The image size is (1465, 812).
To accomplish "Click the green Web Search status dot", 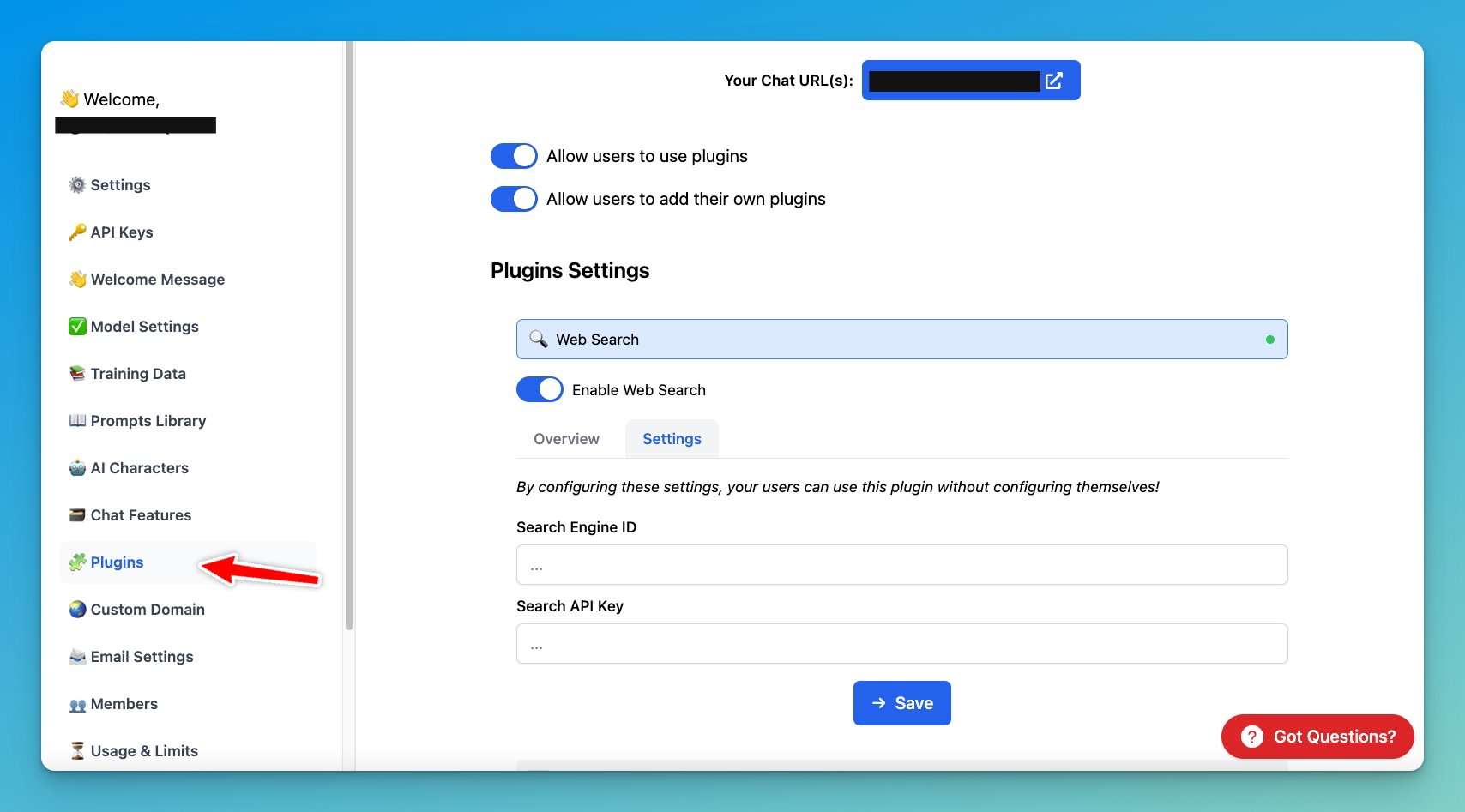I will (1269, 339).
